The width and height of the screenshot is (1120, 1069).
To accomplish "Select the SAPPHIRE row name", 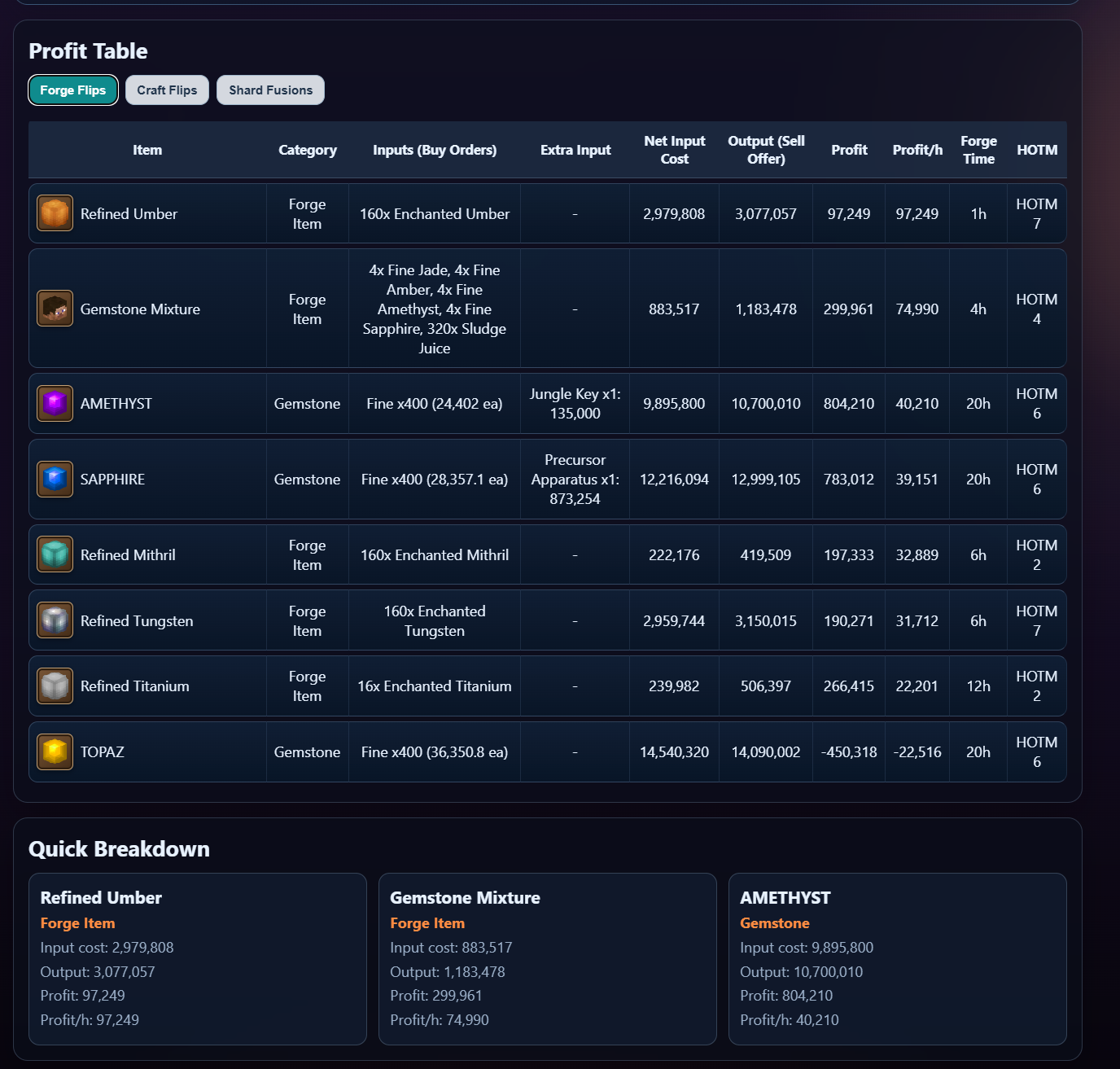I will pos(112,479).
